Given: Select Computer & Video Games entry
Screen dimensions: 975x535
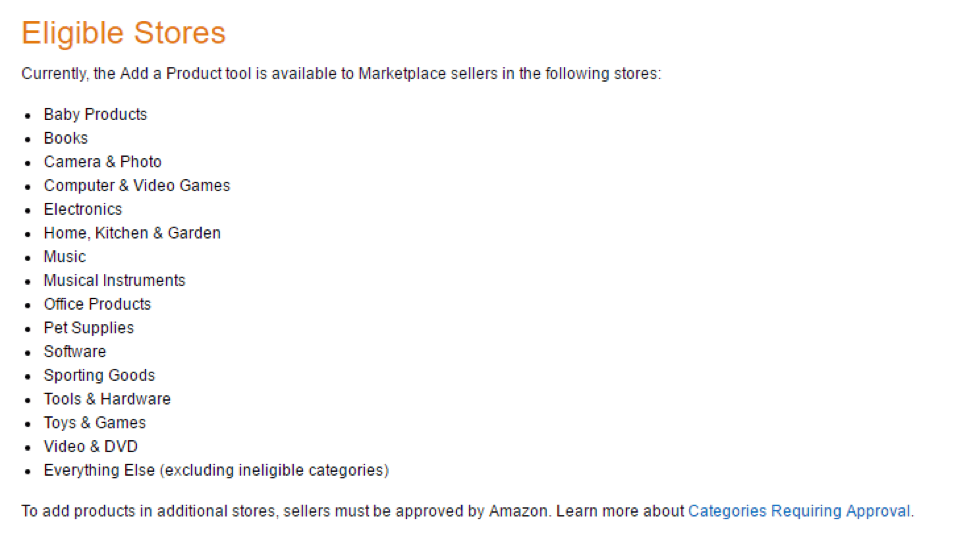Looking at the screenshot, I should point(137,185).
